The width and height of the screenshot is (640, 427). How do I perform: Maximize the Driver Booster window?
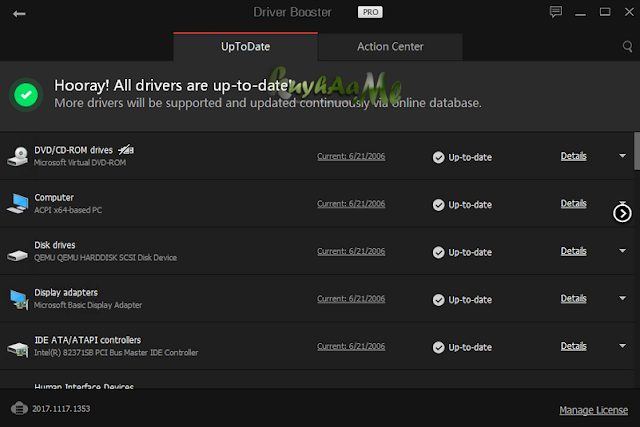[x=605, y=12]
